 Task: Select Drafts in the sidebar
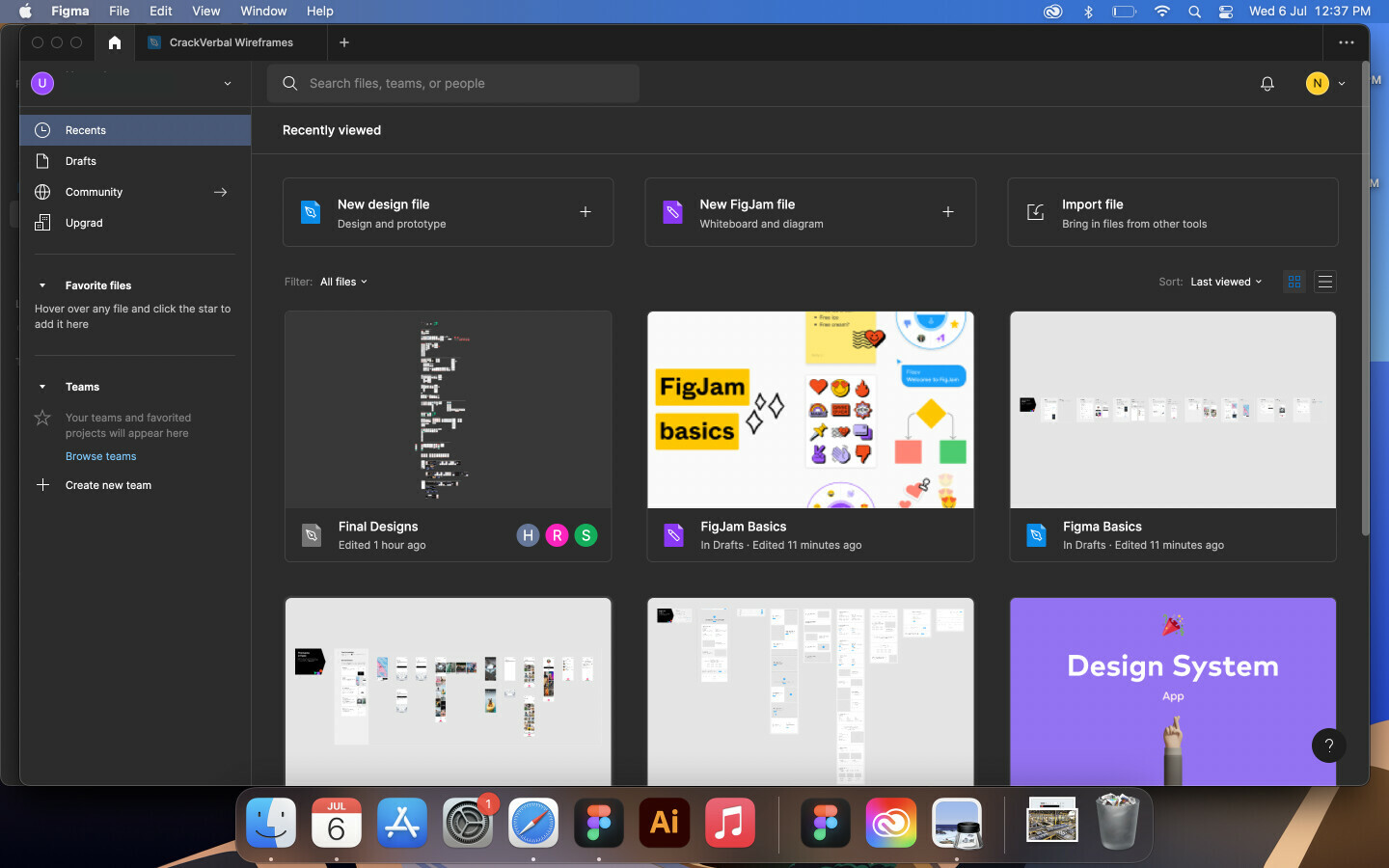point(135,161)
